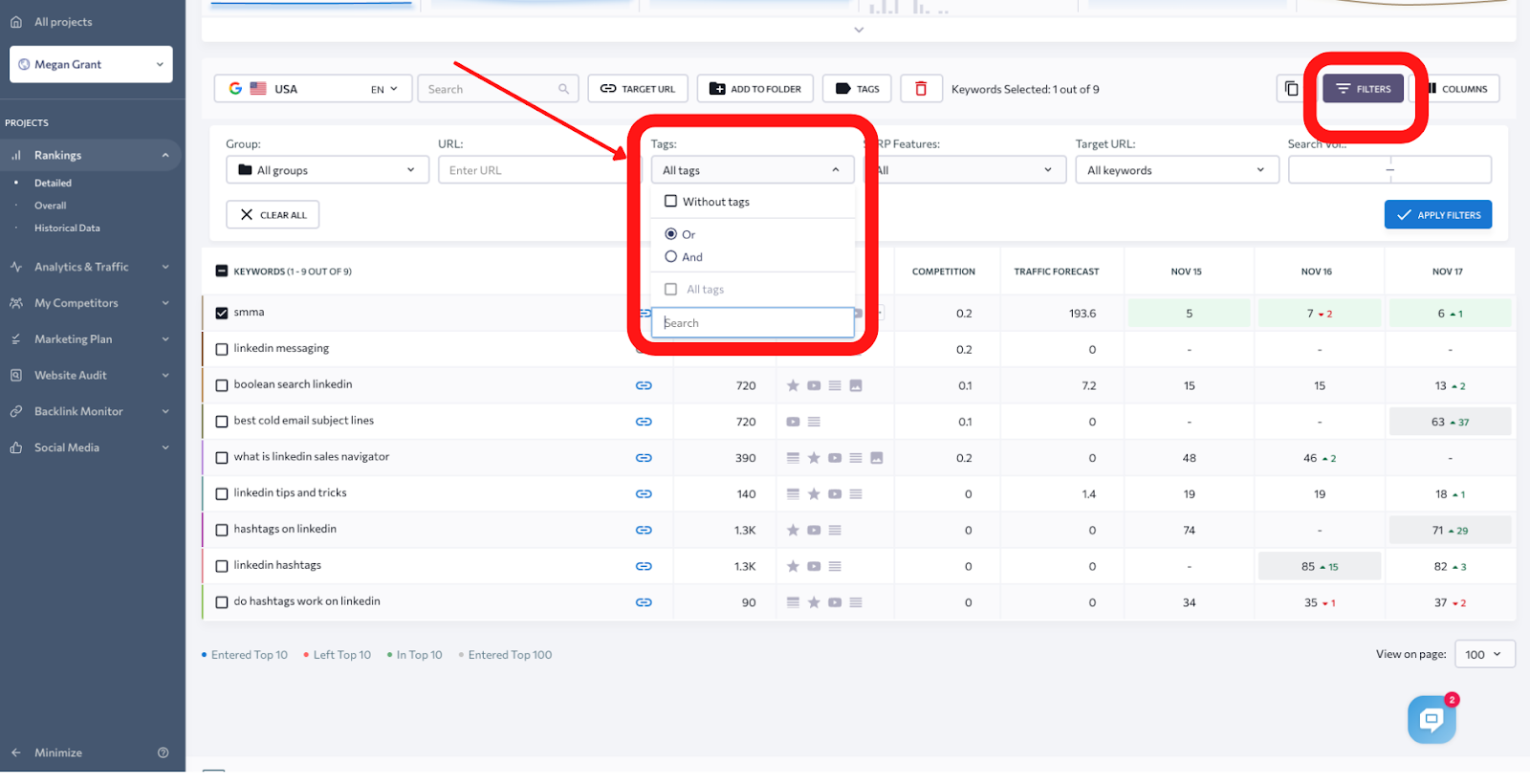Click star SERP icon in linkedin hashtags row

click(x=793, y=566)
